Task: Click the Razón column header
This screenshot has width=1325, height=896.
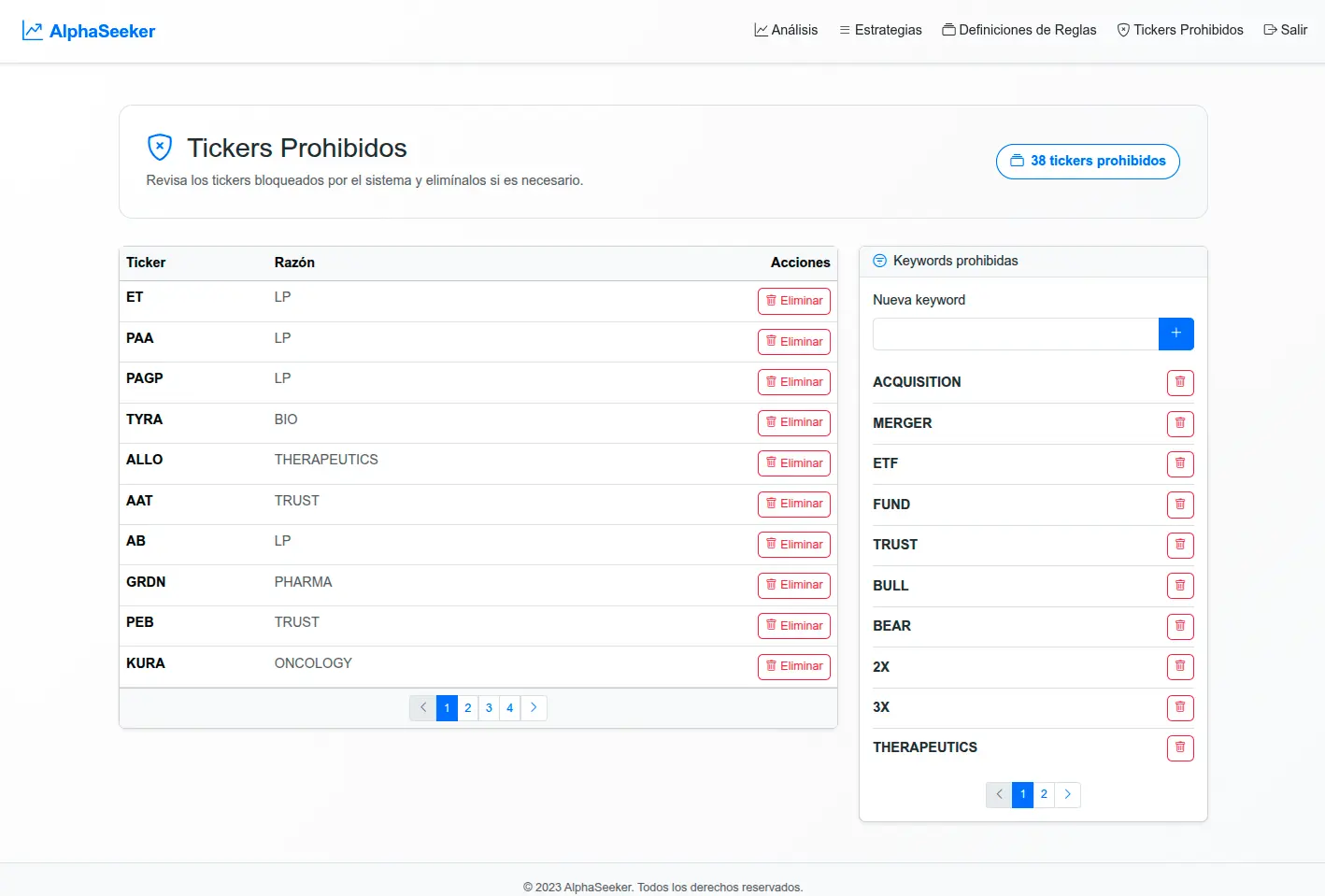Action: coord(294,263)
